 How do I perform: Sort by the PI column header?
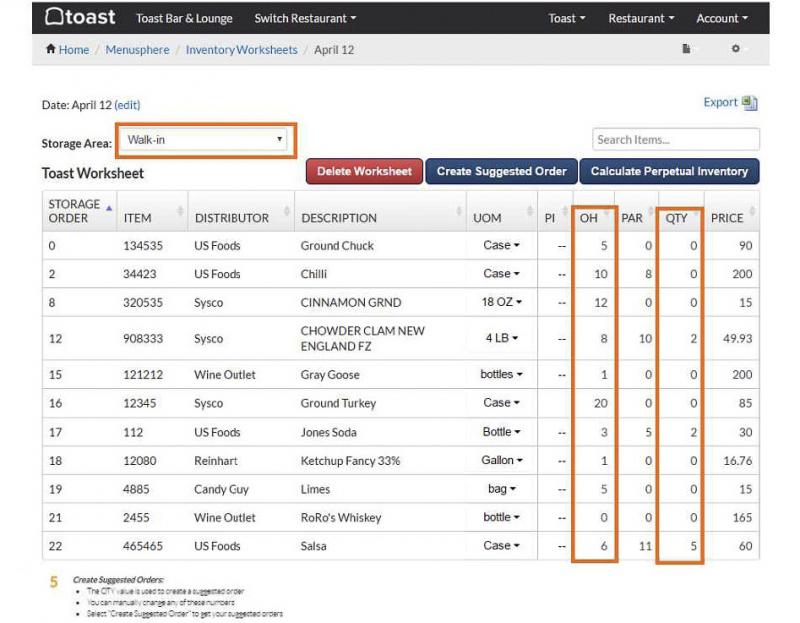[555, 211]
